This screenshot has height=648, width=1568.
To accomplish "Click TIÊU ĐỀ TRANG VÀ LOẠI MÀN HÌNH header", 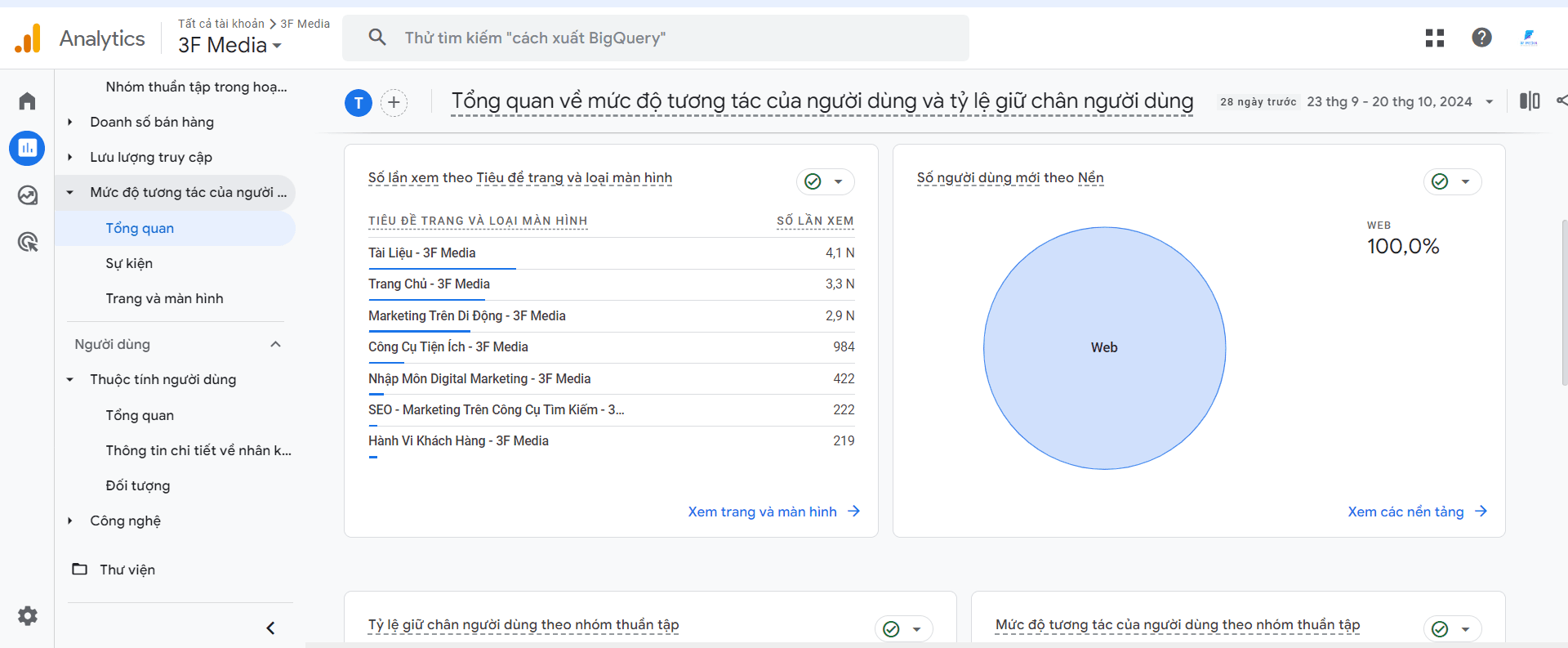I will 478,221.
